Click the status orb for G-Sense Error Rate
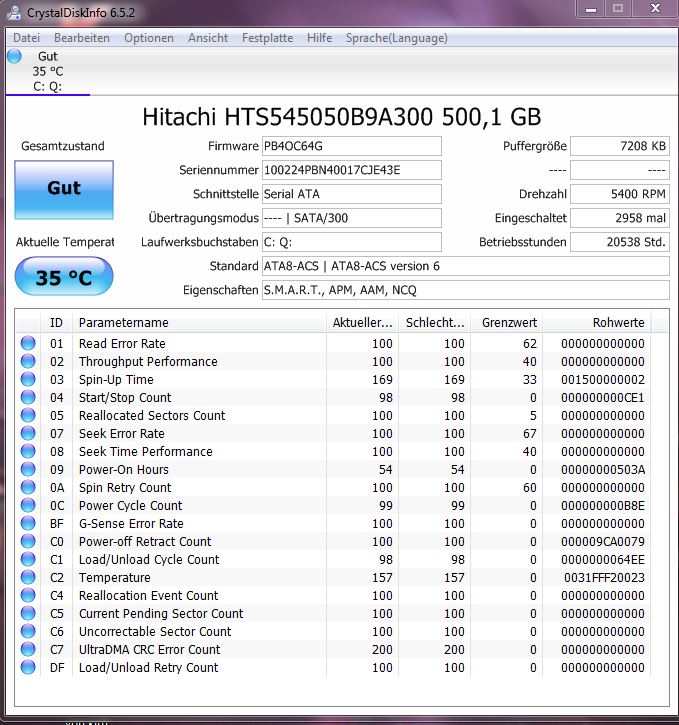Viewport: 679px width, 725px height. coord(28,523)
